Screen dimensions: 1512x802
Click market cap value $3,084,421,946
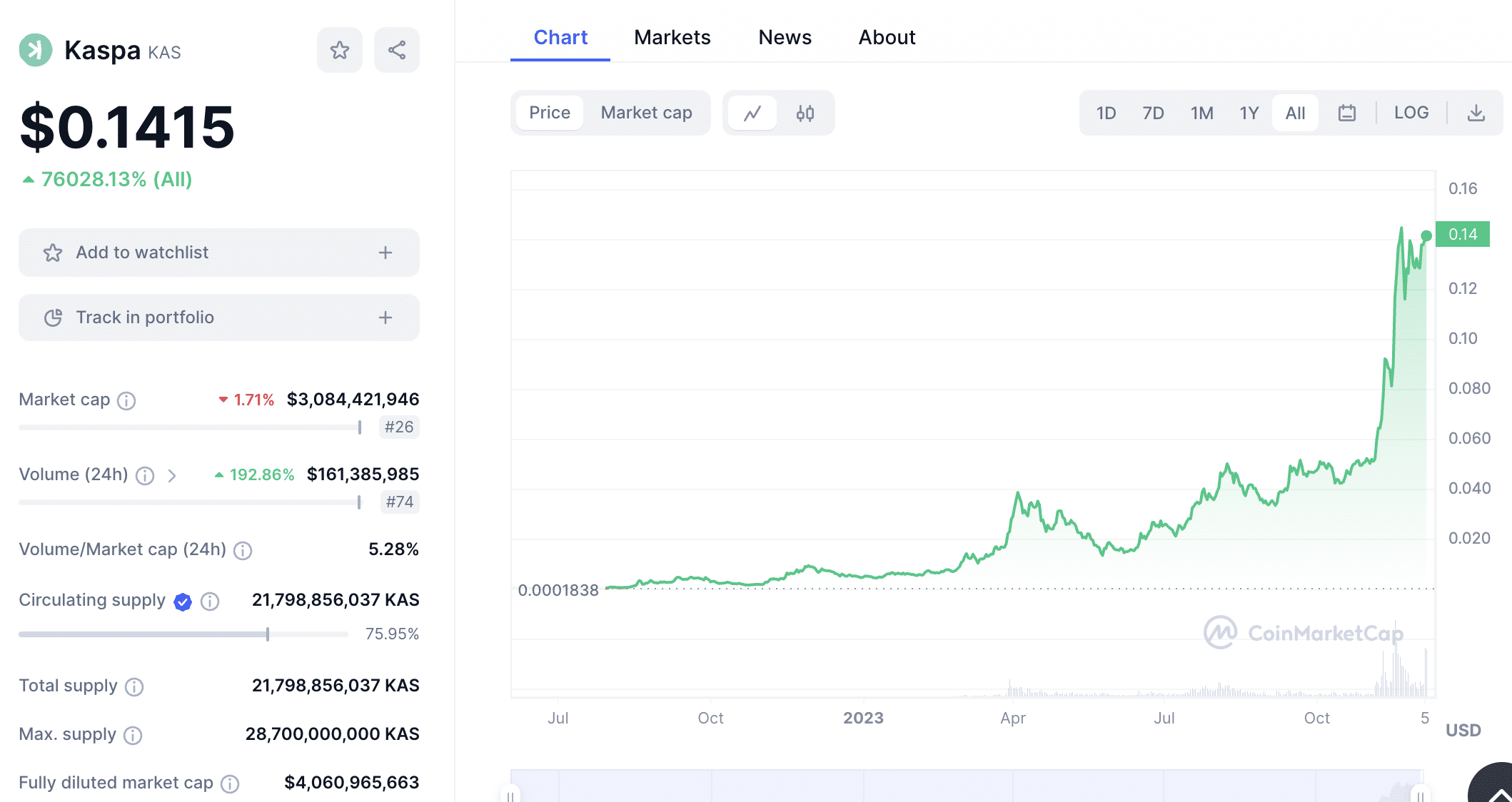pos(353,399)
